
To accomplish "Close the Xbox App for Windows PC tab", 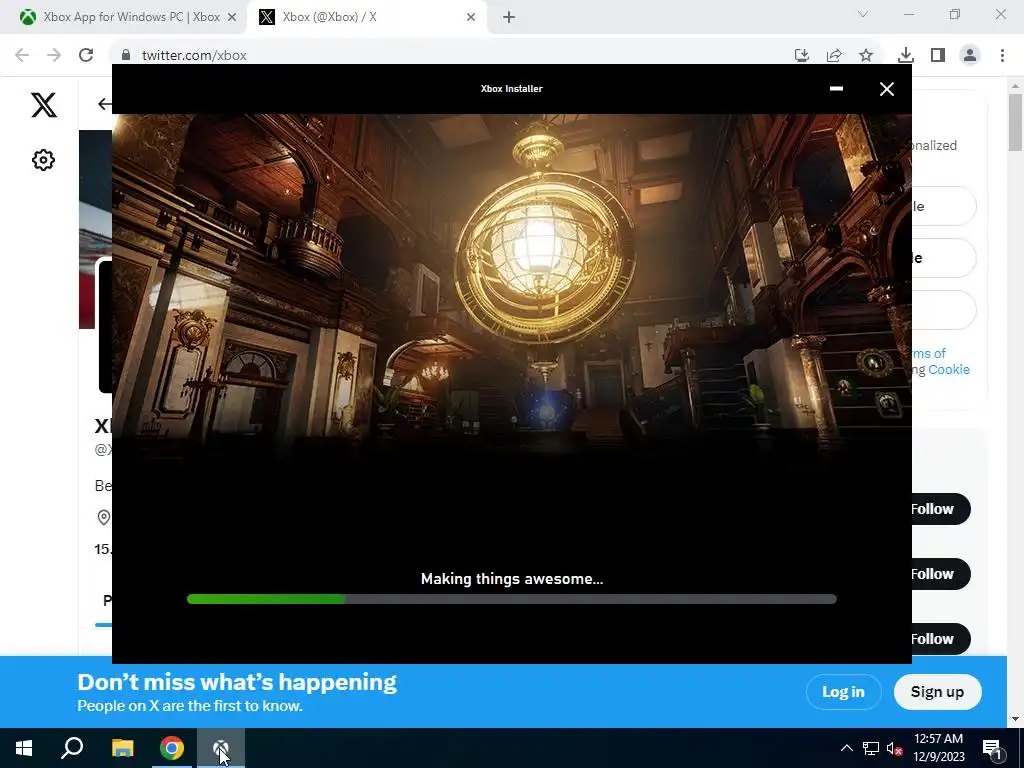I will (x=231, y=17).
